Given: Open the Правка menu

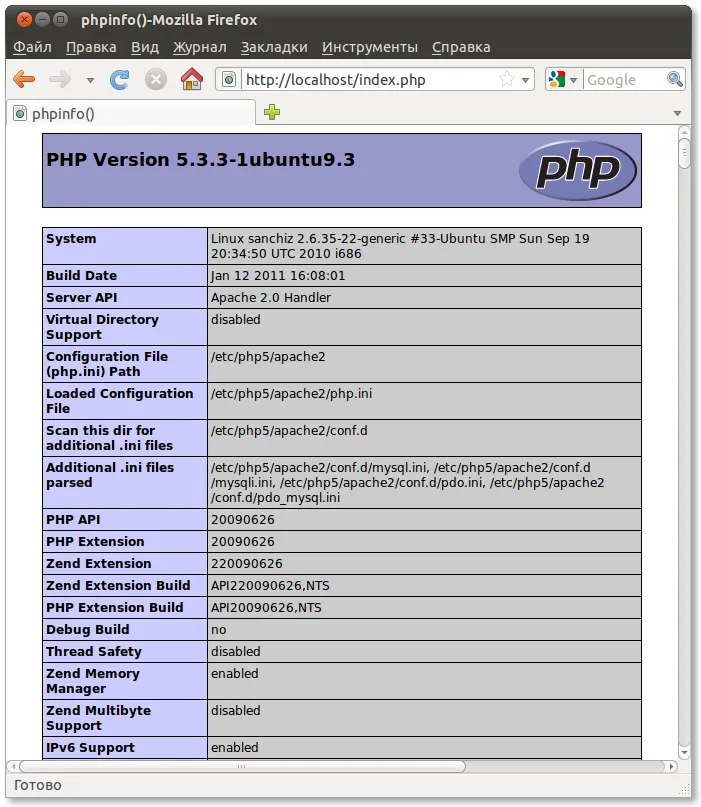Looking at the screenshot, I should pyautogui.click(x=91, y=47).
